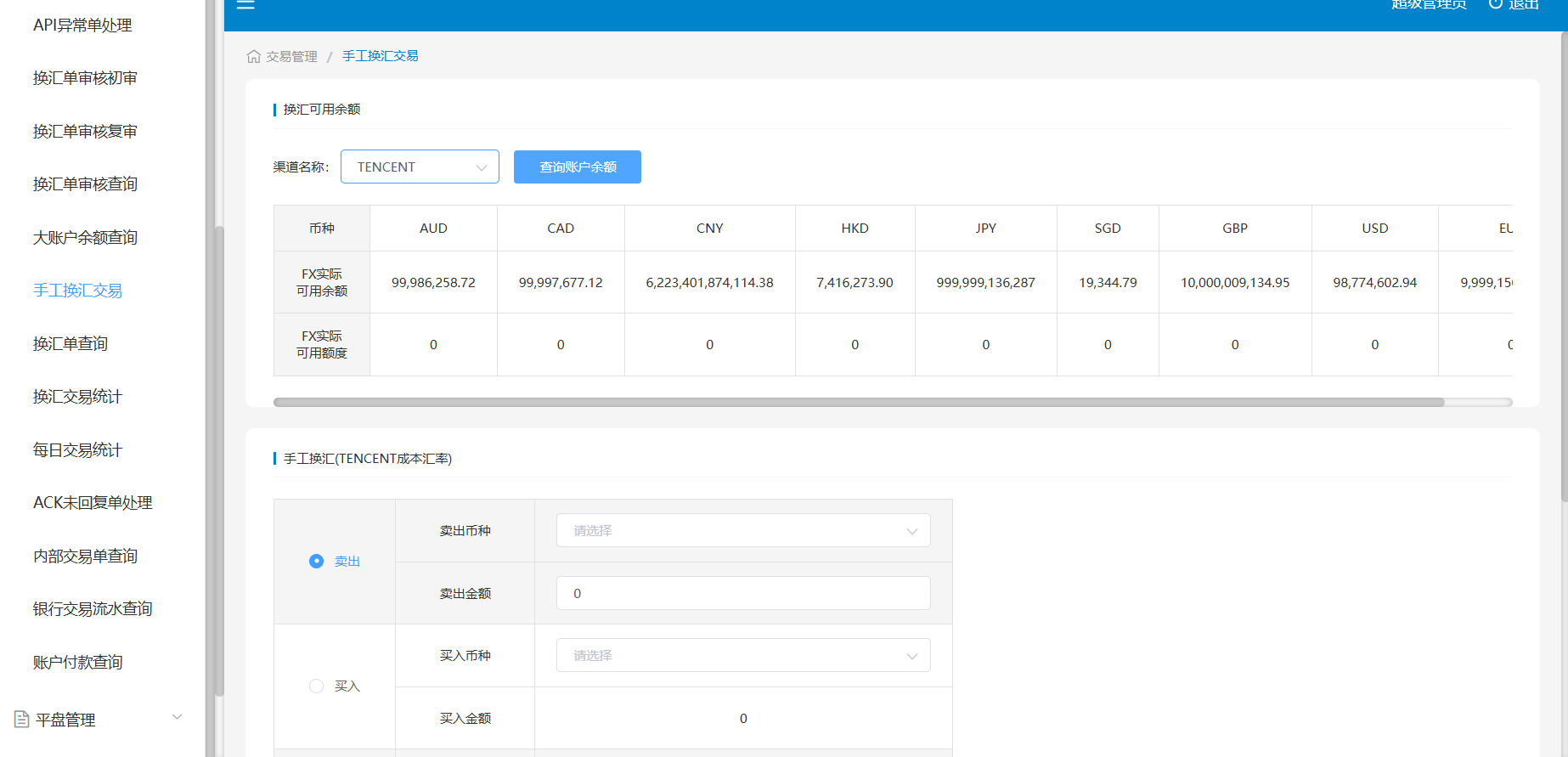Click the balance table horizontal scrollbar
The width and height of the screenshot is (1568, 757).
[859, 402]
